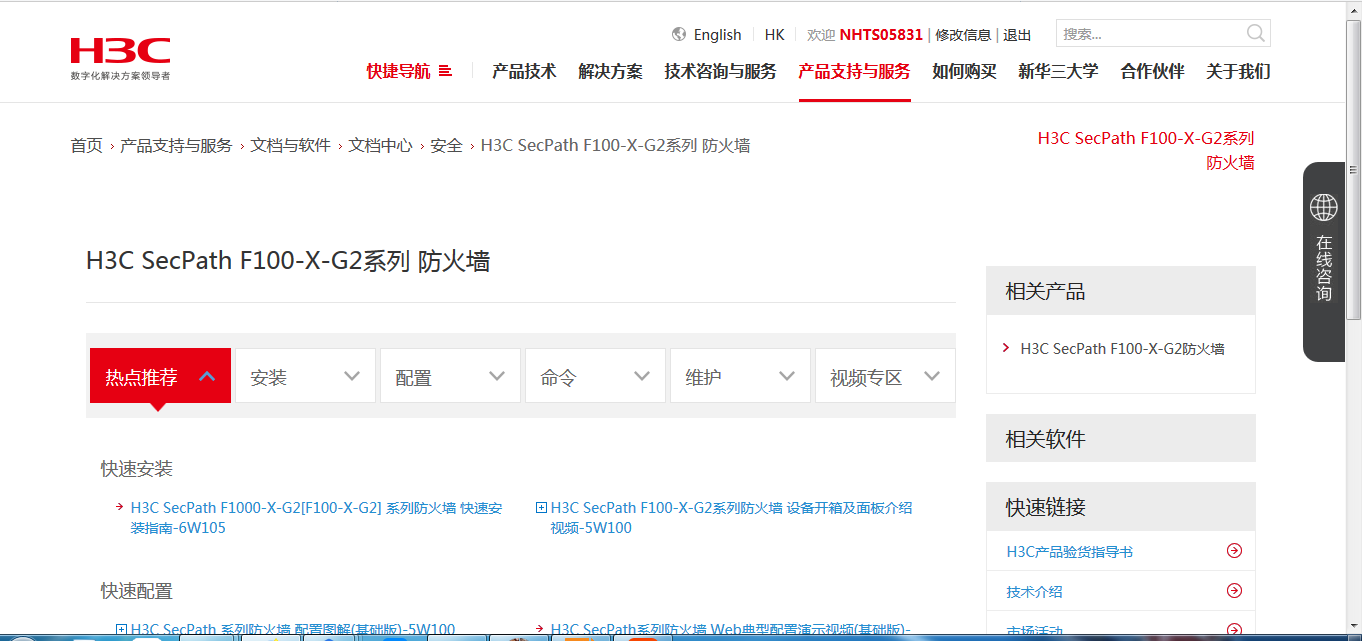The width and height of the screenshot is (1362, 641).
Task: Open the 在线咨询 globe widget
Action: (x=1324, y=207)
